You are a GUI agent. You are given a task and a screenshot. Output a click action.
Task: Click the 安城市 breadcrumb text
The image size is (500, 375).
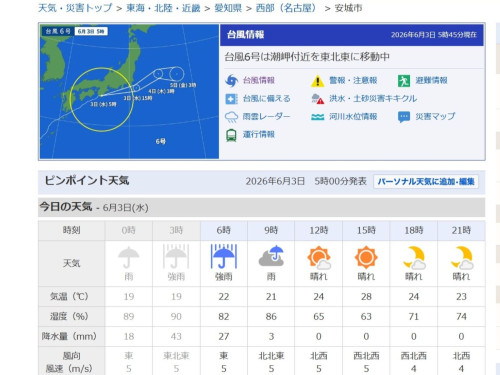(348, 8)
